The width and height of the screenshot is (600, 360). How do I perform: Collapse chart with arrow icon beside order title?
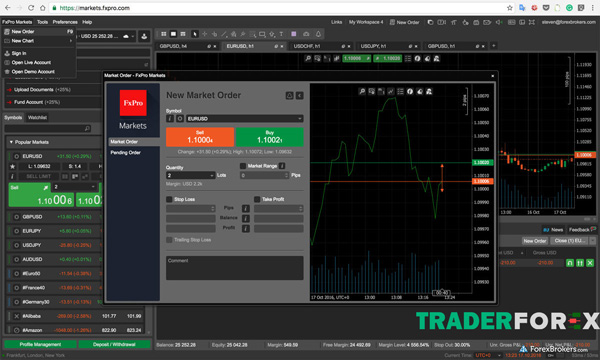tap(300, 95)
